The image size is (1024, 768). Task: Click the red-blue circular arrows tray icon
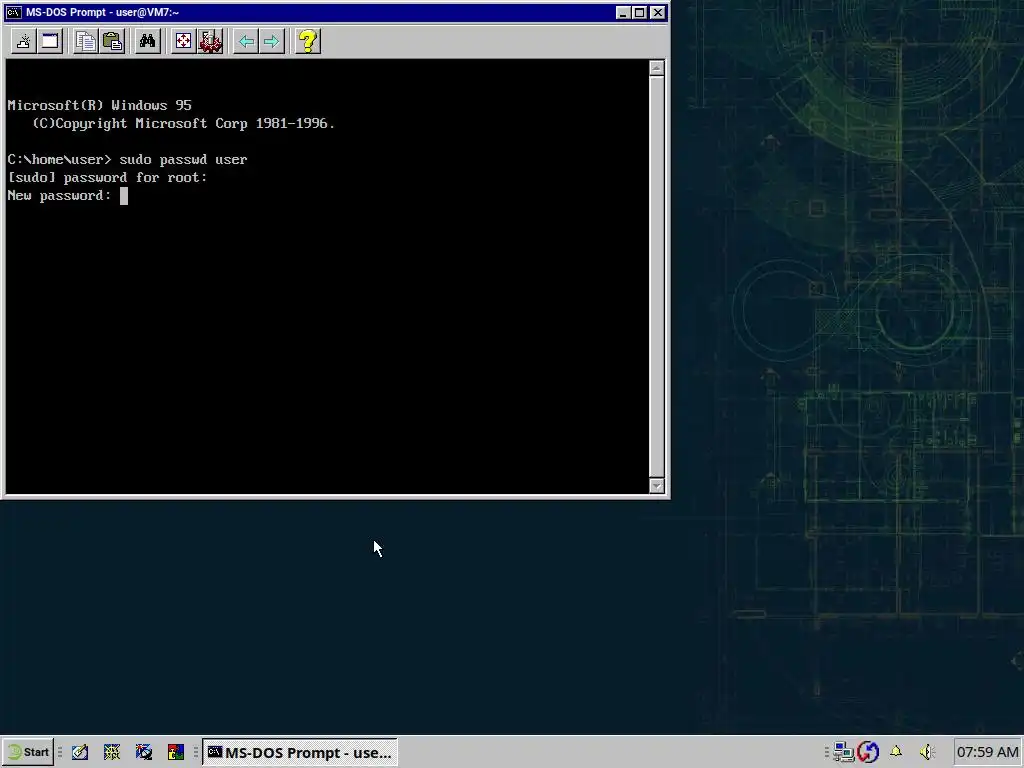[x=868, y=752]
